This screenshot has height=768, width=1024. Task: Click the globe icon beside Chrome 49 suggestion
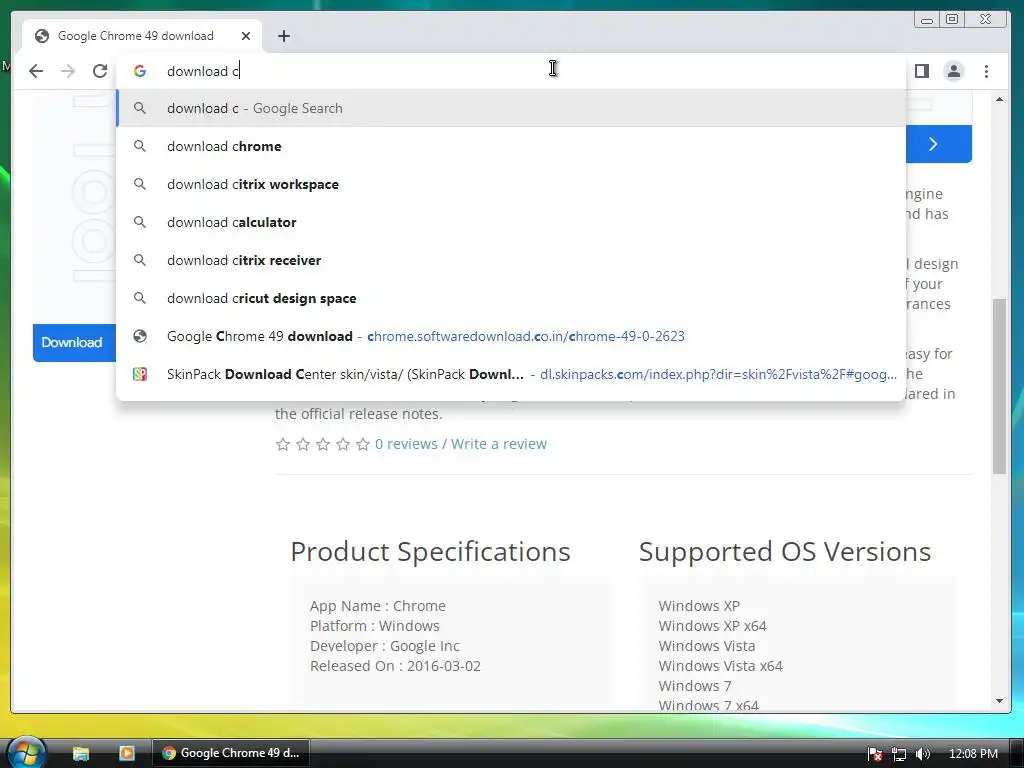tap(140, 336)
